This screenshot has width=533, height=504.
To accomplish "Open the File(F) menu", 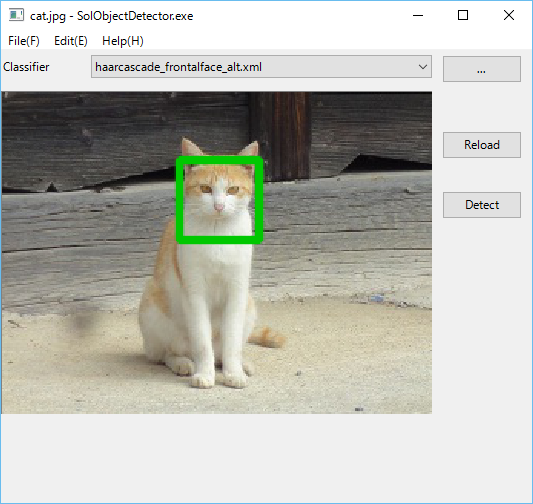I will tap(24, 41).
